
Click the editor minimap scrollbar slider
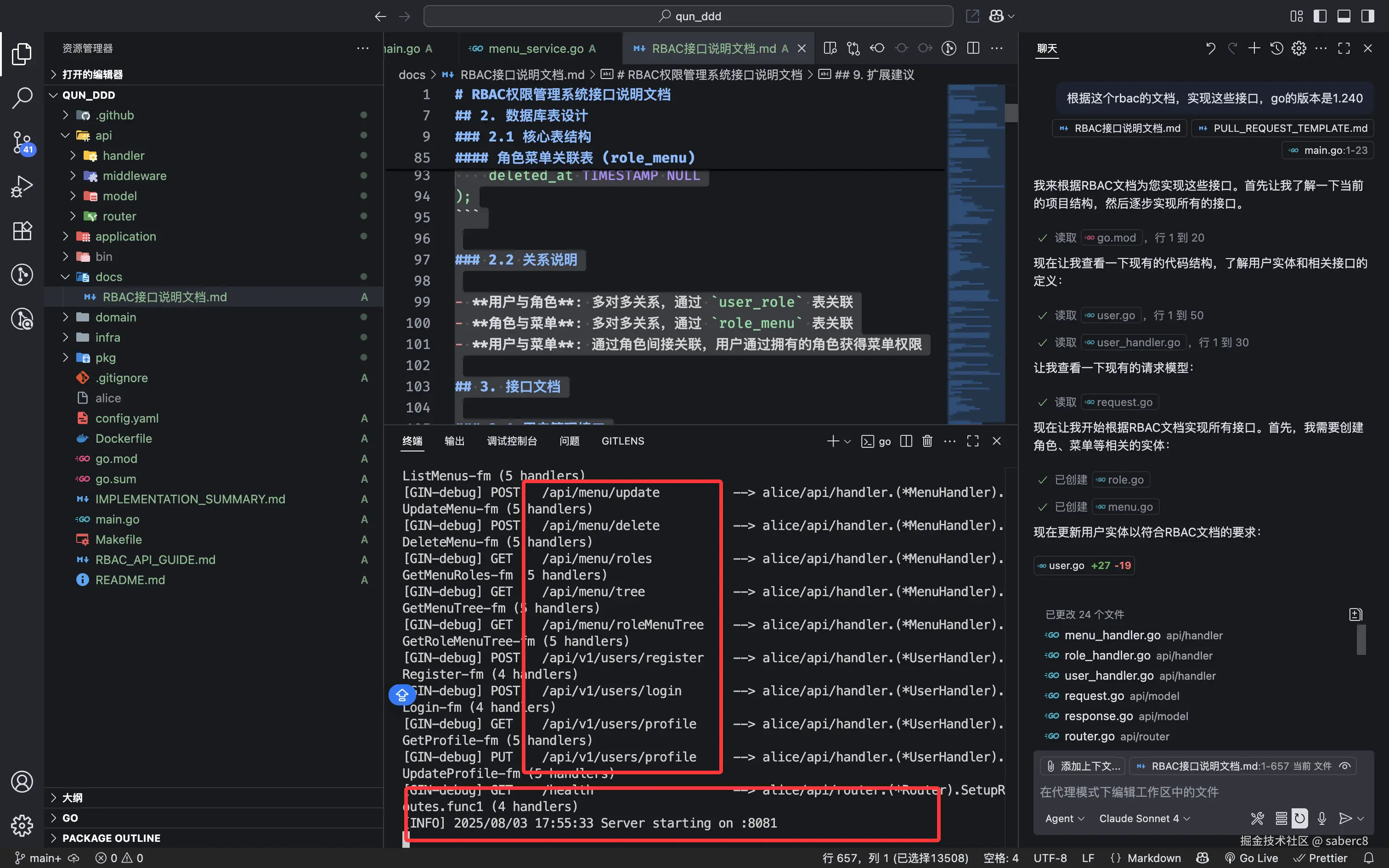[1011, 113]
